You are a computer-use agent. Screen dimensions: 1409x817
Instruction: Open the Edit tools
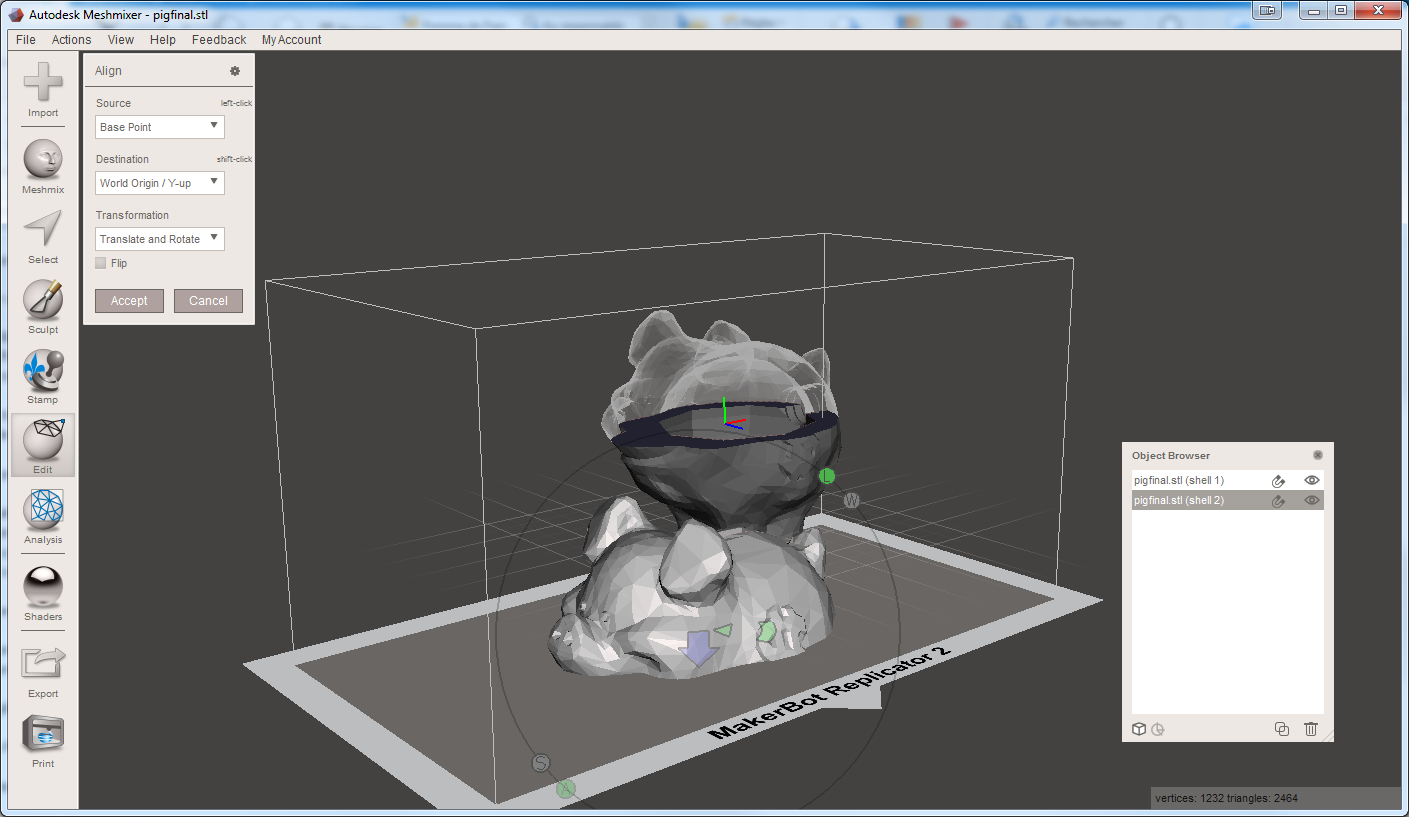tap(43, 446)
